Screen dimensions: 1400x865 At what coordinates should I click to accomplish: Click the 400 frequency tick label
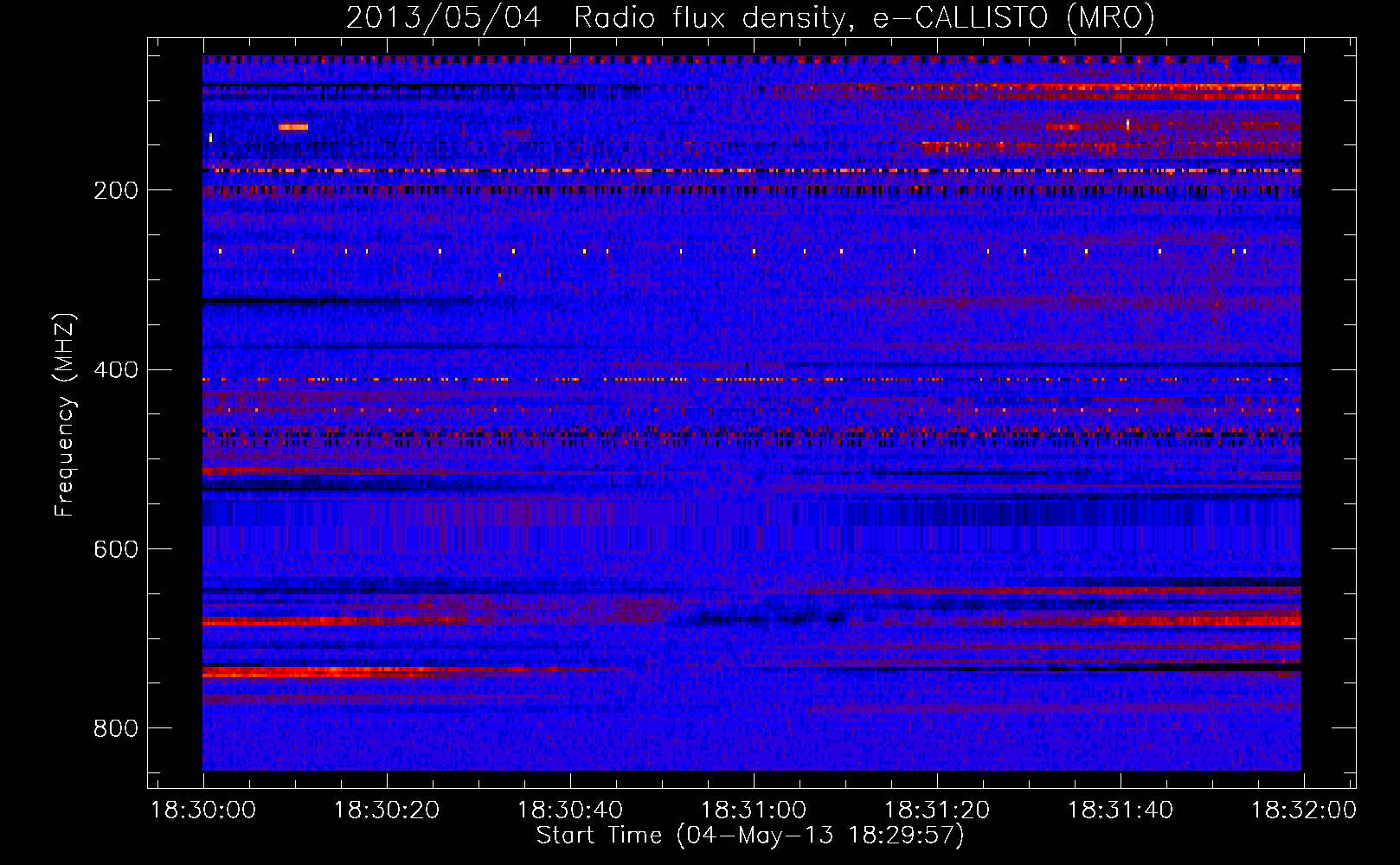[x=116, y=370]
